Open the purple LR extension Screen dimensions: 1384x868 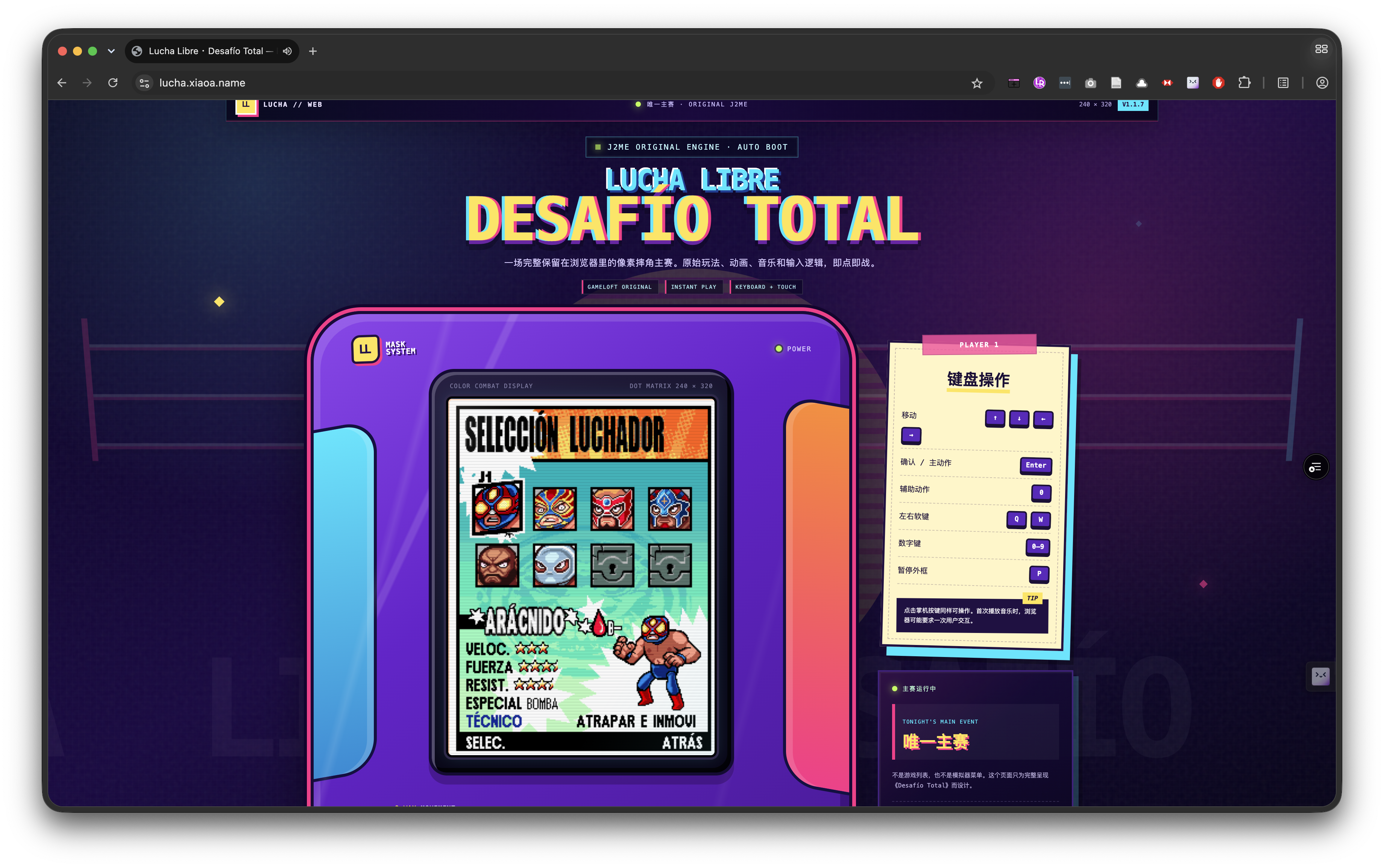pos(1040,83)
